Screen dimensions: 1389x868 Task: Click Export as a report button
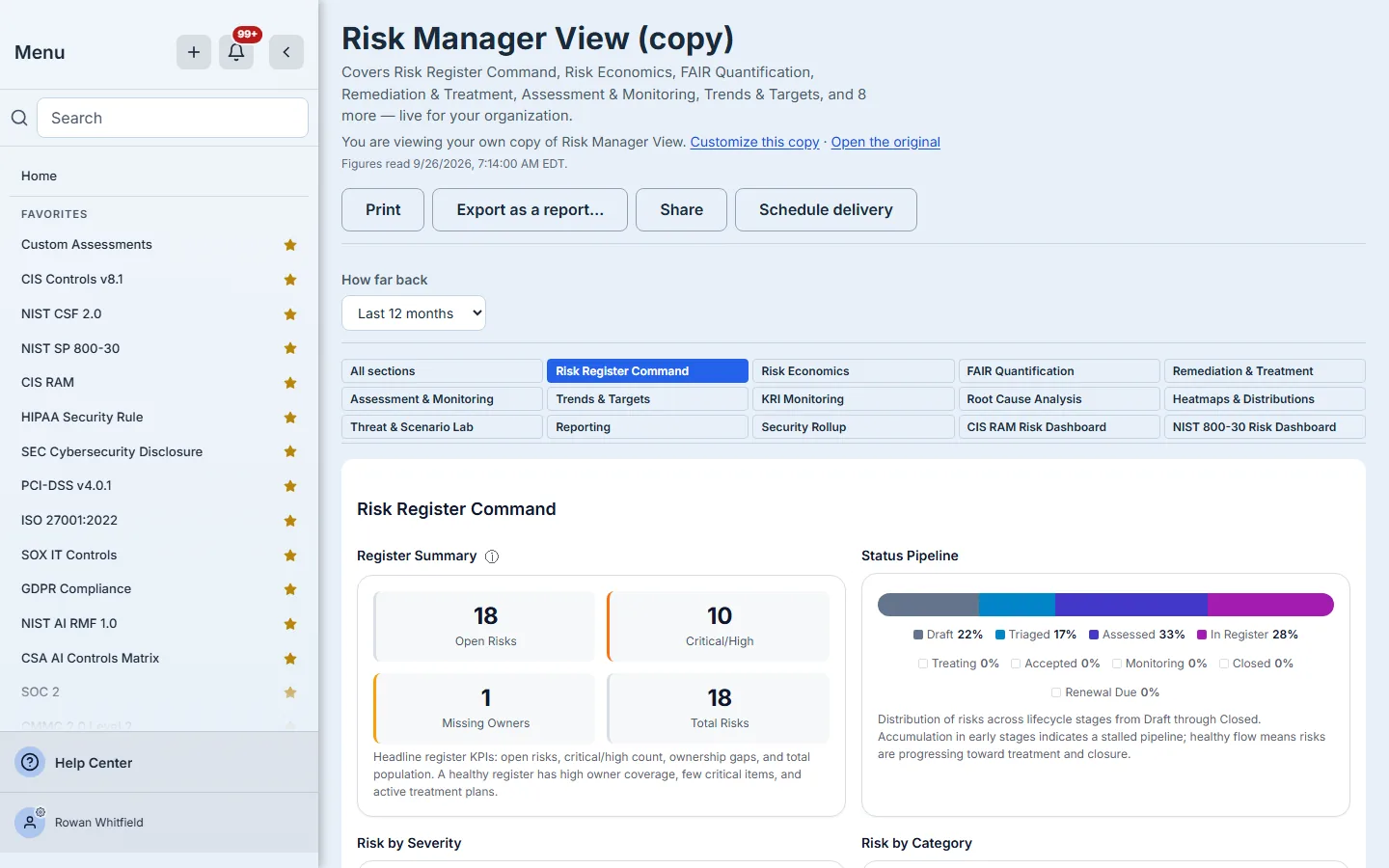coord(530,209)
